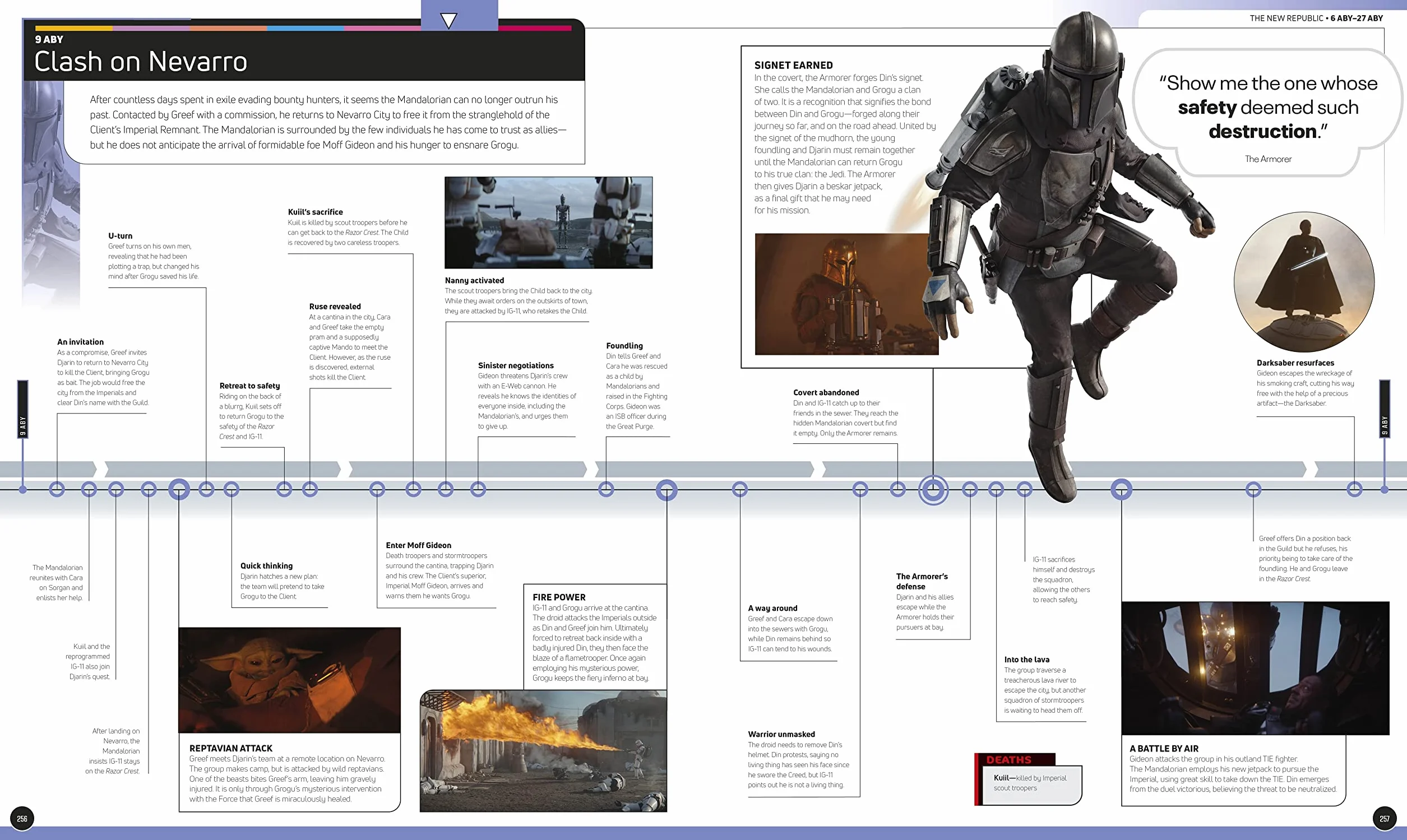The image size is (1407, 840).
Task: Click large timeline marker for Reptavian Attack
Action: pos(179,489)
